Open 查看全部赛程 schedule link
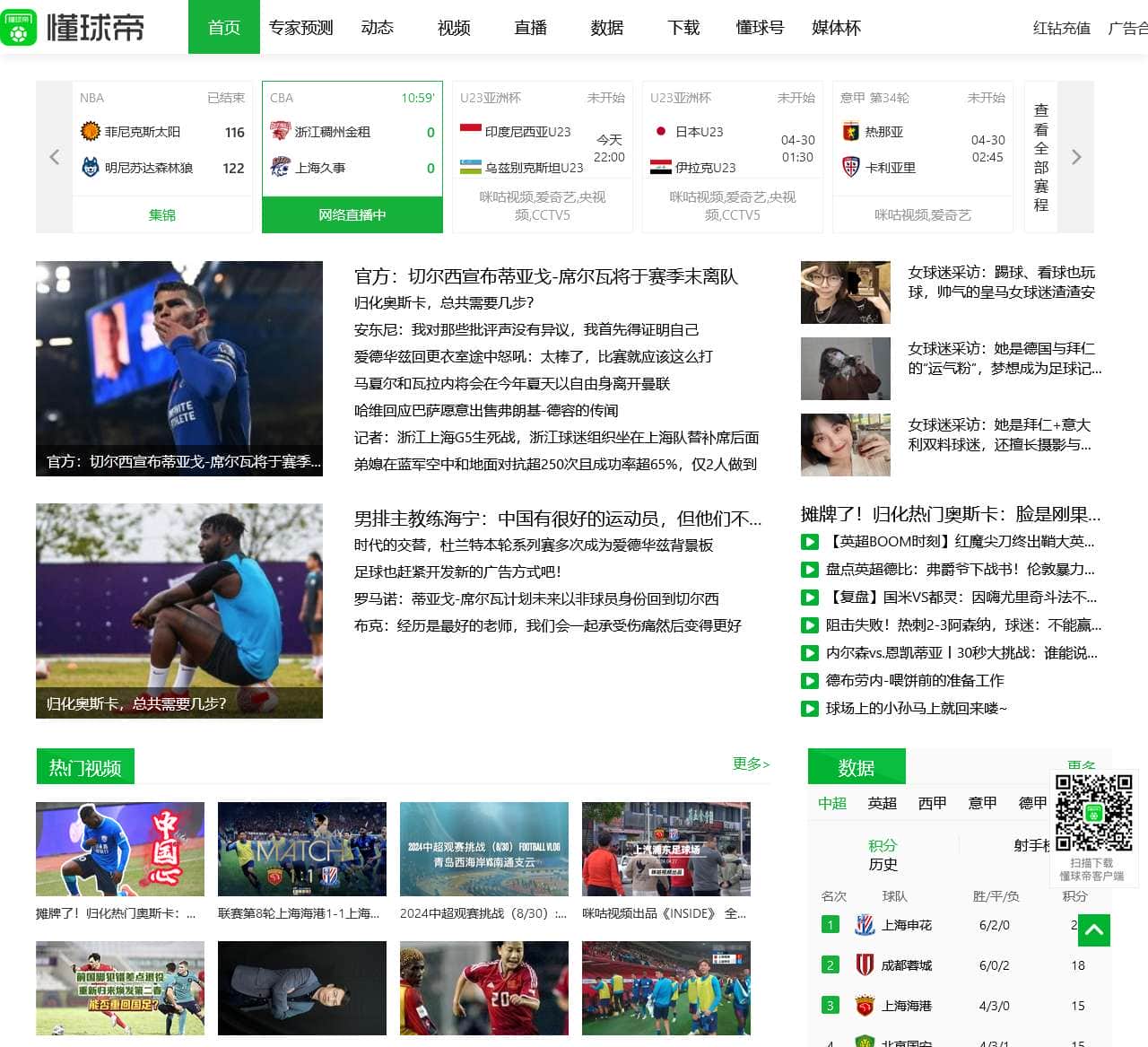This screenshot has width=1148, height=1047. [1041, 157]
